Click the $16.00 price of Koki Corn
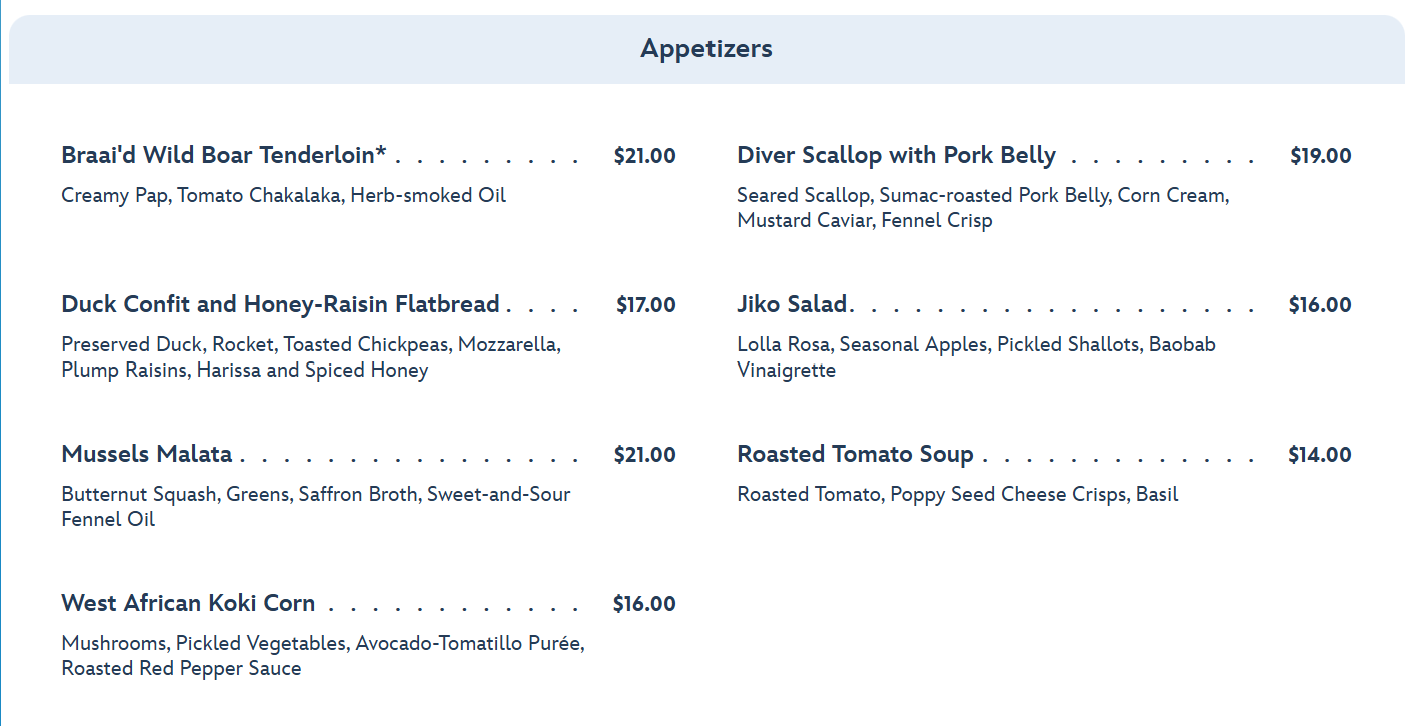This screenshot has width=1412, height=726. coord(644,604)
